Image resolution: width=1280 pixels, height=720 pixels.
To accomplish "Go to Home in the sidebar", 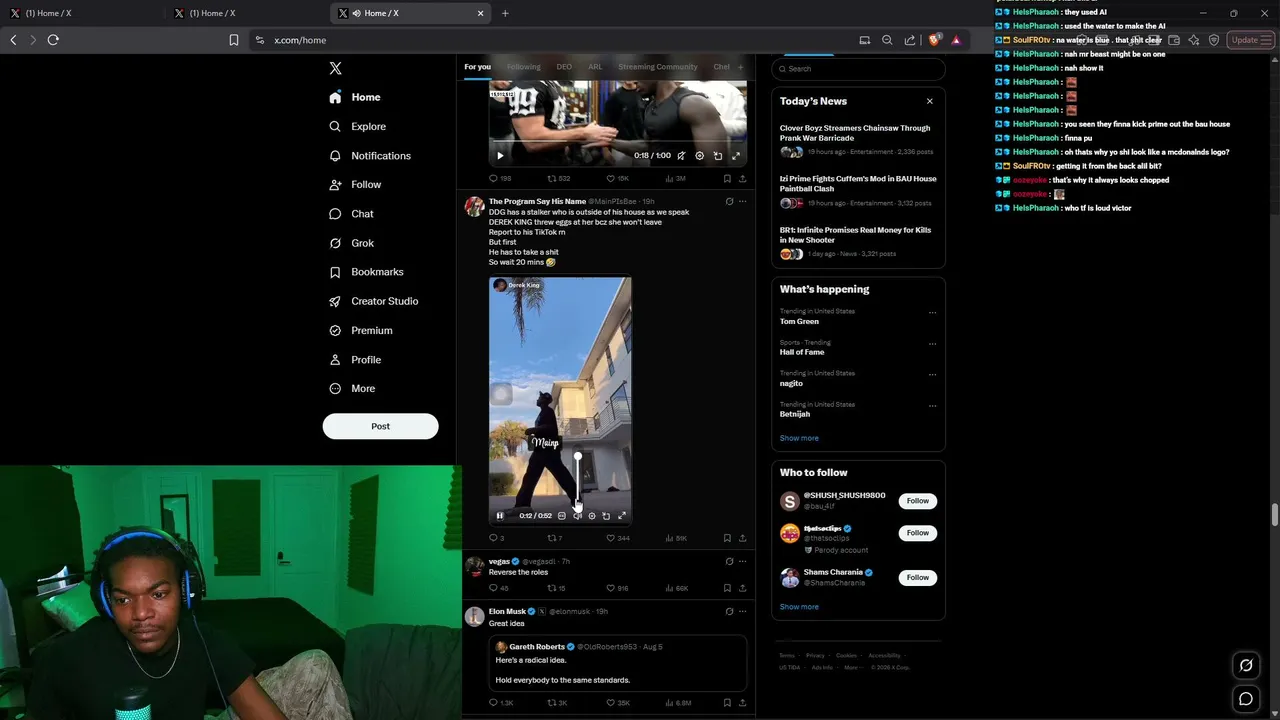I will pyautogui.click(x=355, y=97).
